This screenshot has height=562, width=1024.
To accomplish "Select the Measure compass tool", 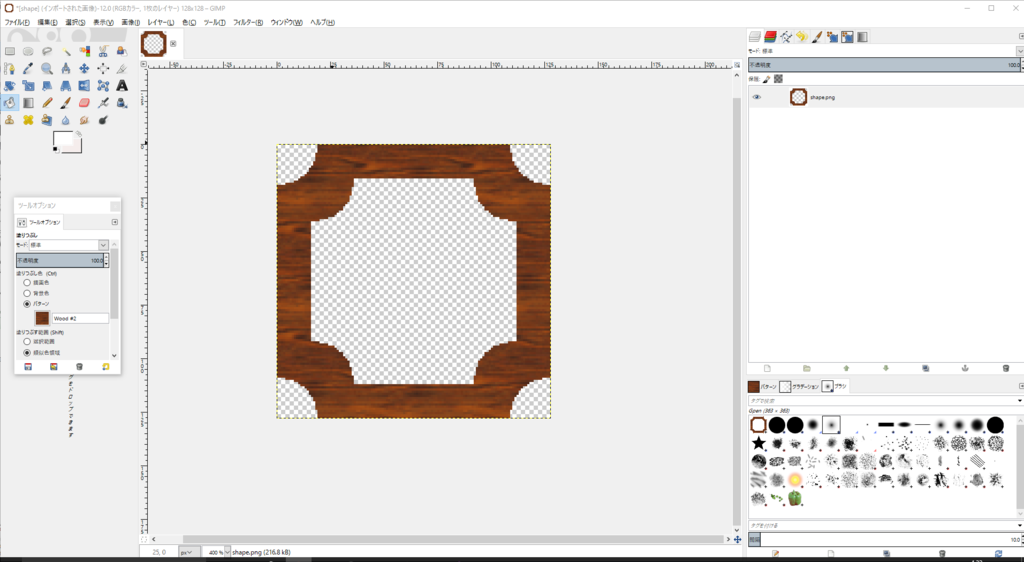I will 66,69.
